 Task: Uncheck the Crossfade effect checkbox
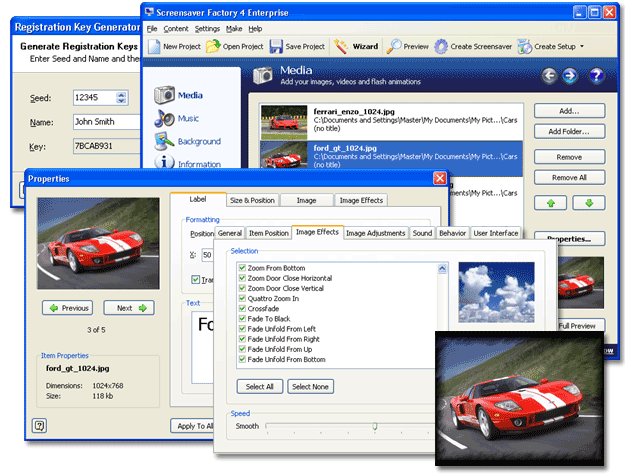(241, 309)
